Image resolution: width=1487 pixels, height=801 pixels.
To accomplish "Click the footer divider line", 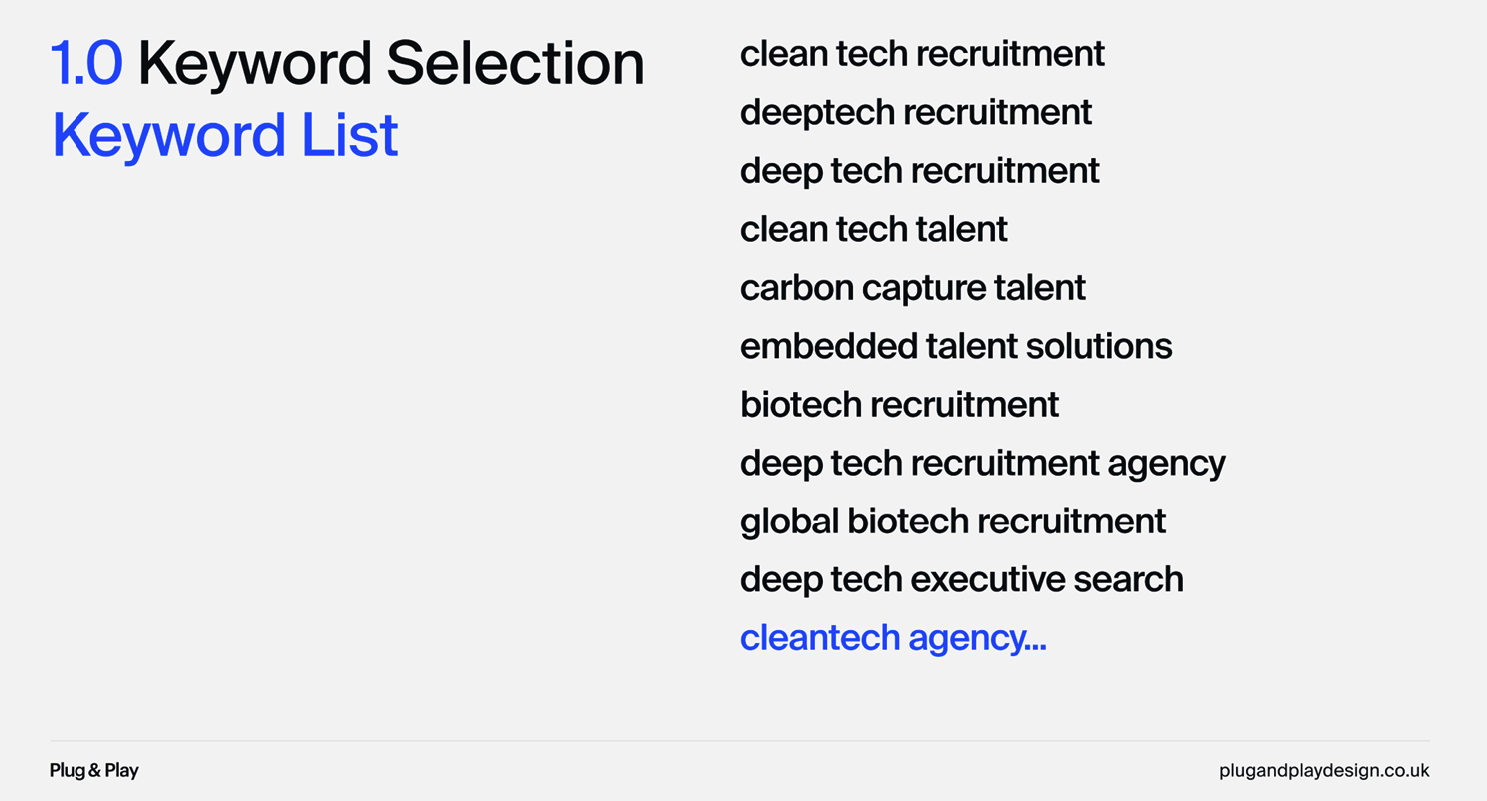I will coord(740,741).
